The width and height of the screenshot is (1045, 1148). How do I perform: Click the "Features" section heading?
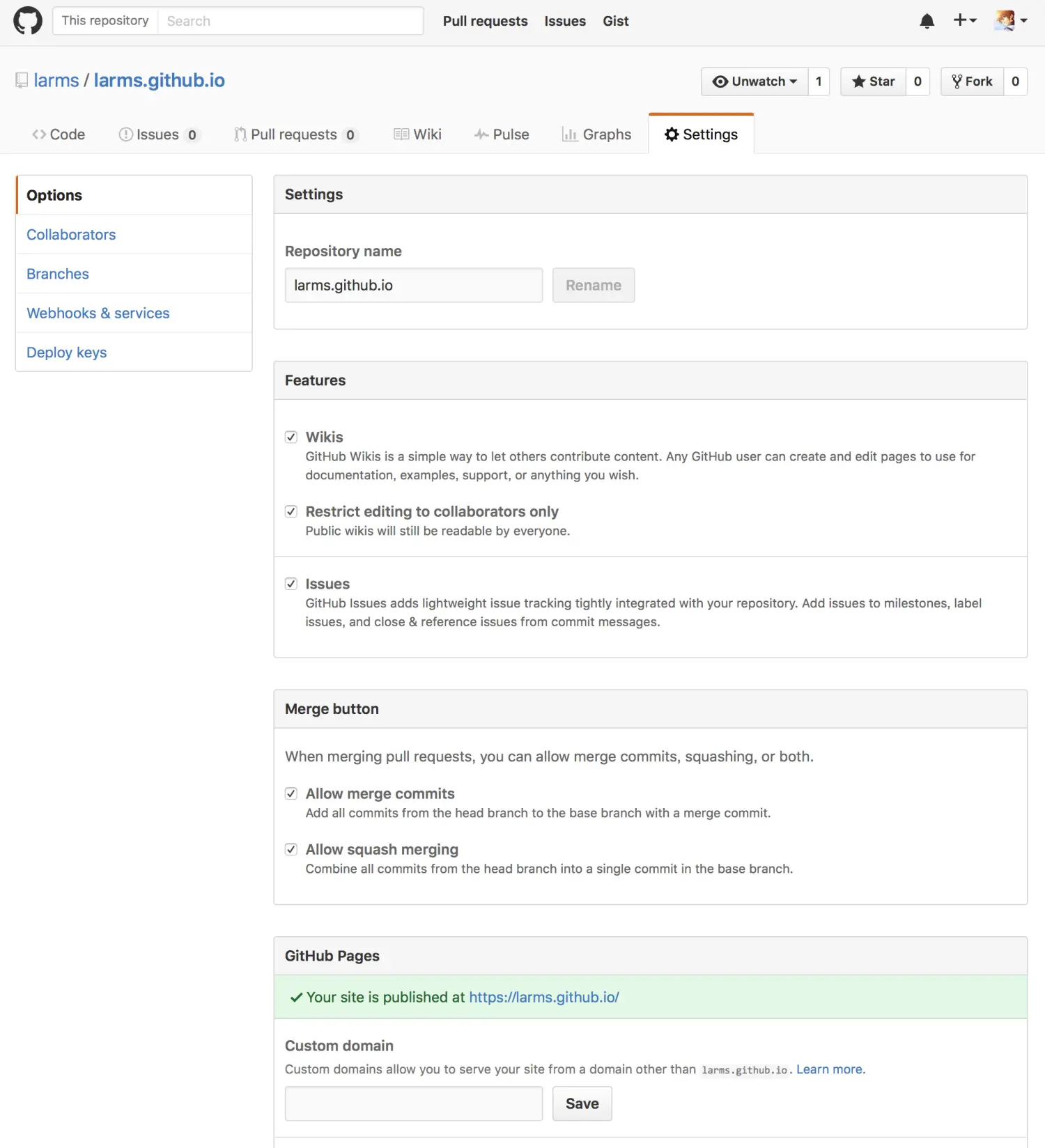pyautogui.click(x=315, y=380)
